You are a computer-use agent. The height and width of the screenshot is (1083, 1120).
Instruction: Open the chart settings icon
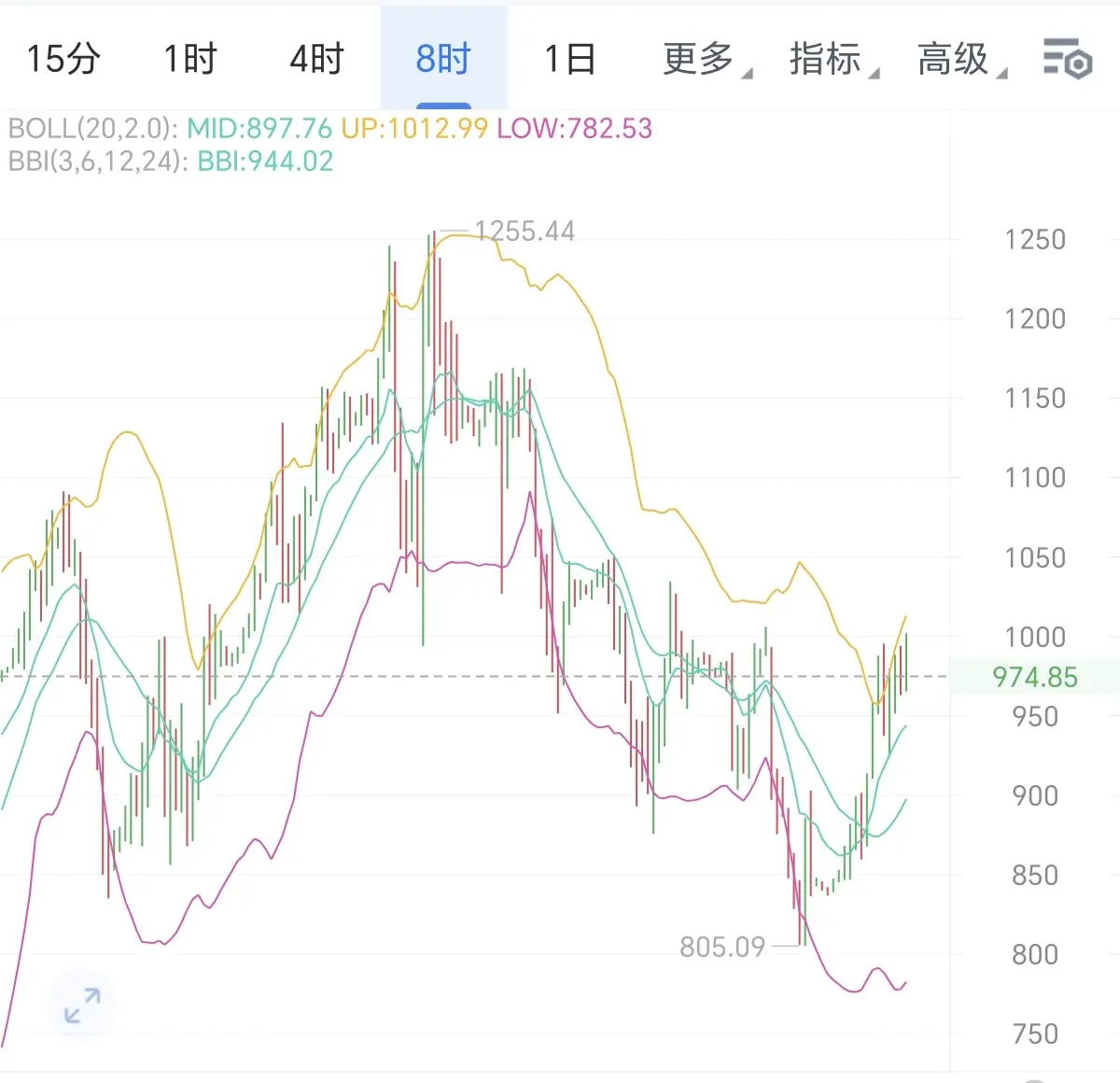pos(1068,59)
